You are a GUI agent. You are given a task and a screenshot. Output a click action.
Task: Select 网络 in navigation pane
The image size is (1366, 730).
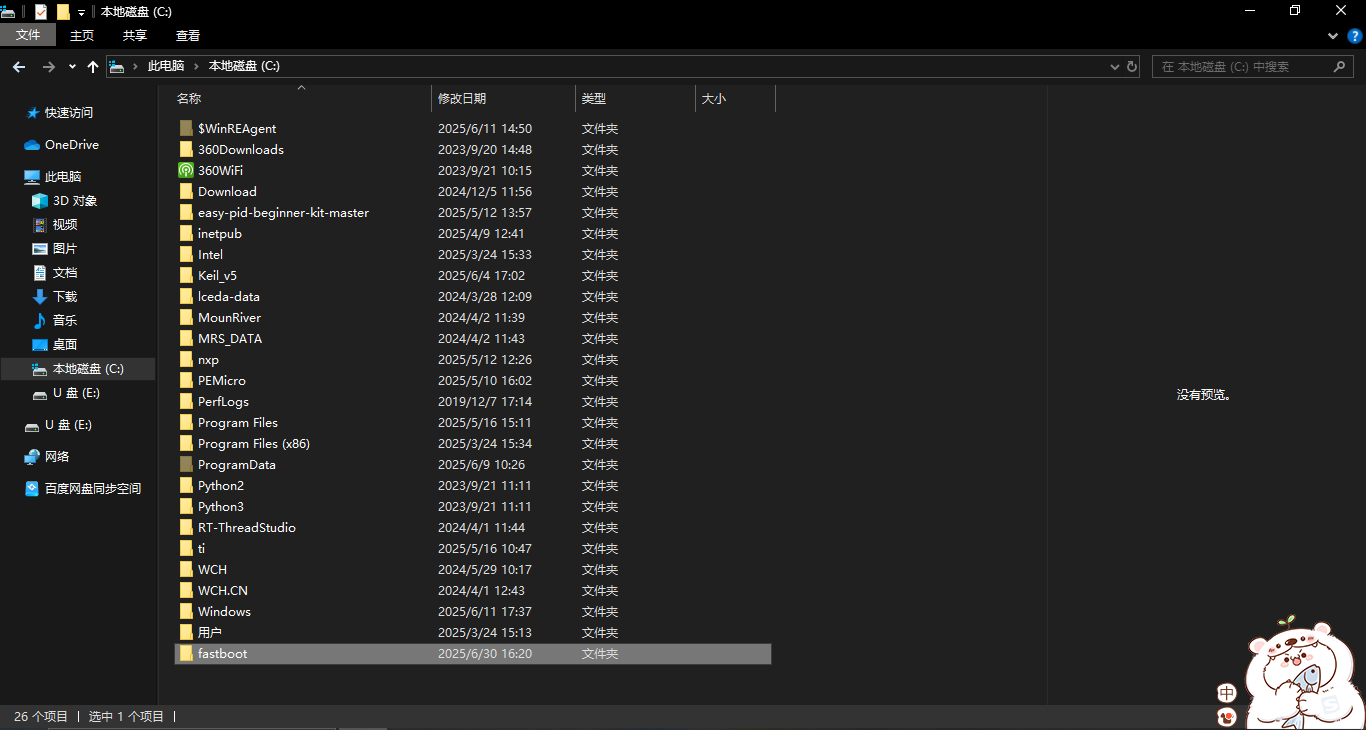click(57, 457)
